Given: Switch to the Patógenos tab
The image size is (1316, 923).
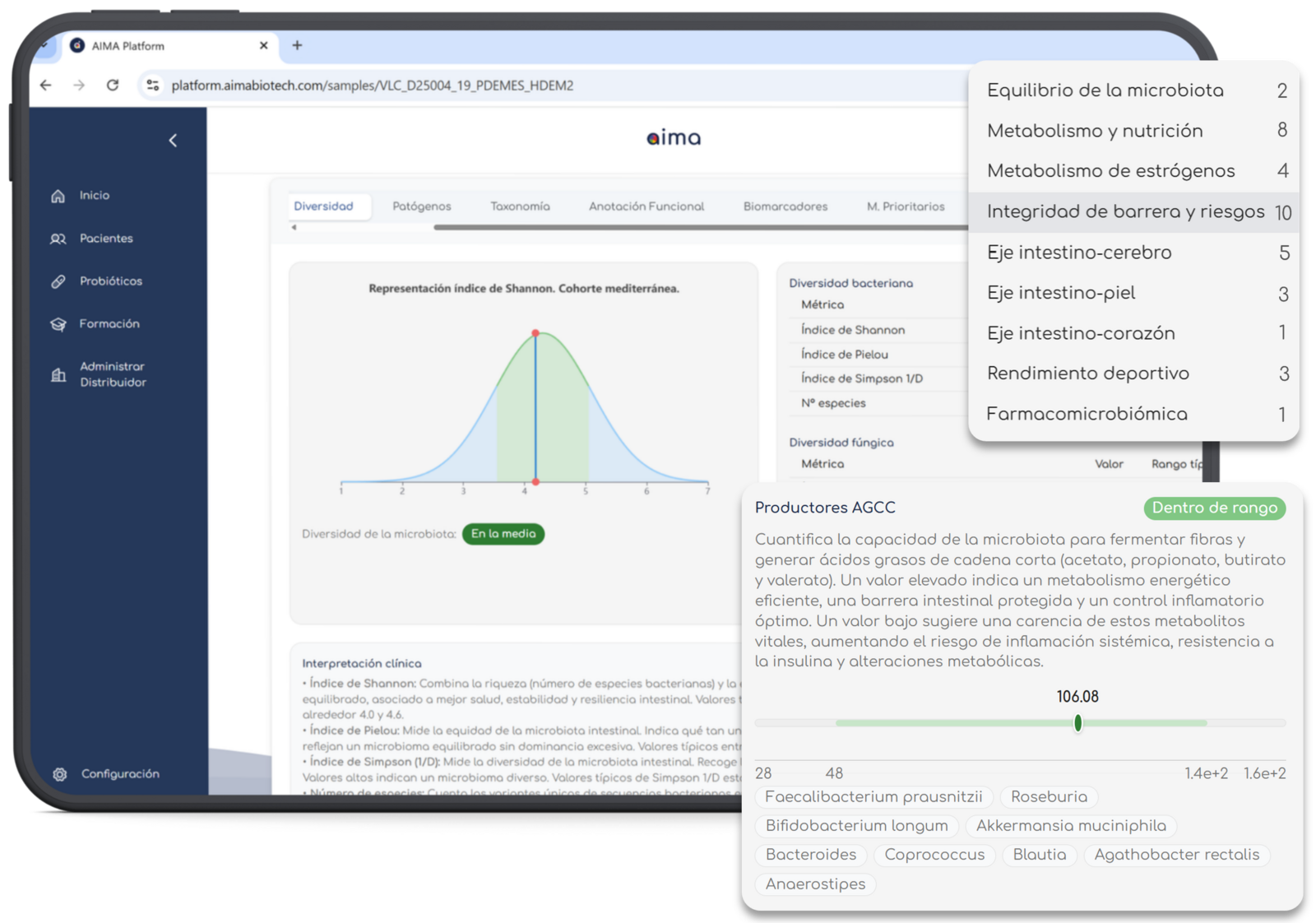Looking at the screenshot, I should tap(422, 206).
